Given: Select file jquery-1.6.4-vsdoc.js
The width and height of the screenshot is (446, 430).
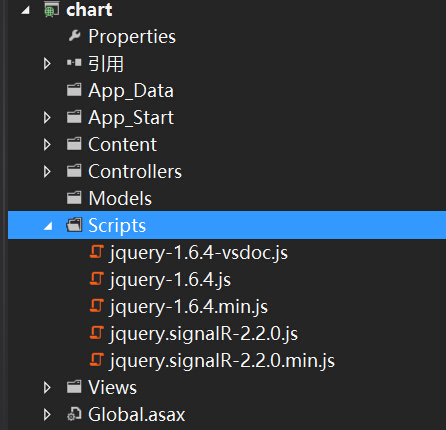Looking at the screenshot, I should [x=199, y=253].
